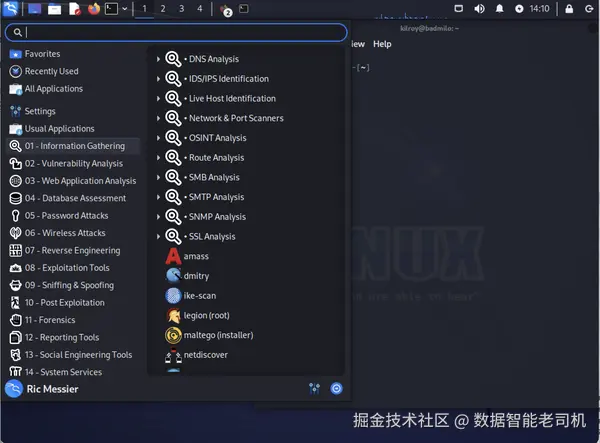Select 07 - Reverse Engineering category
Screen dimensions: 600x443
[x=73, y=251]
